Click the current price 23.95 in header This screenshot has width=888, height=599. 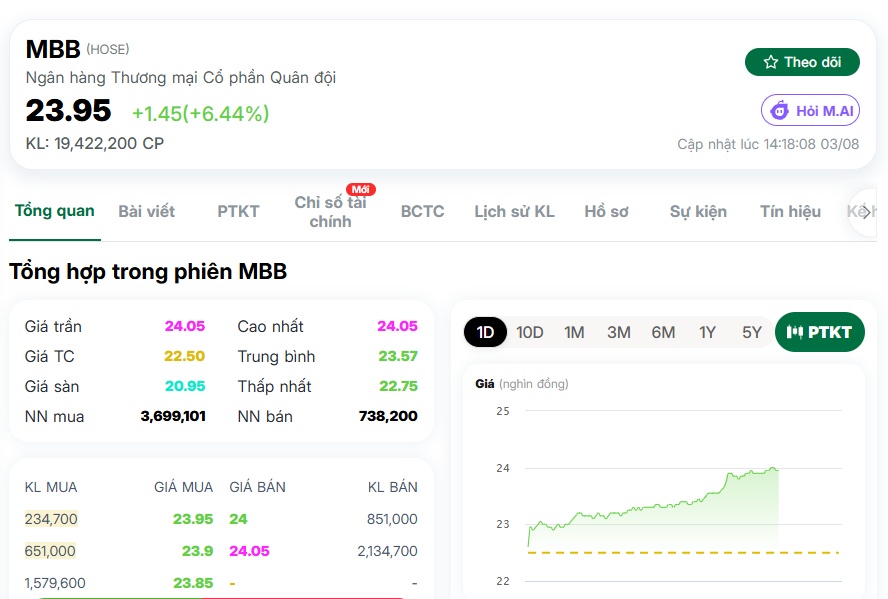[68, 110]
